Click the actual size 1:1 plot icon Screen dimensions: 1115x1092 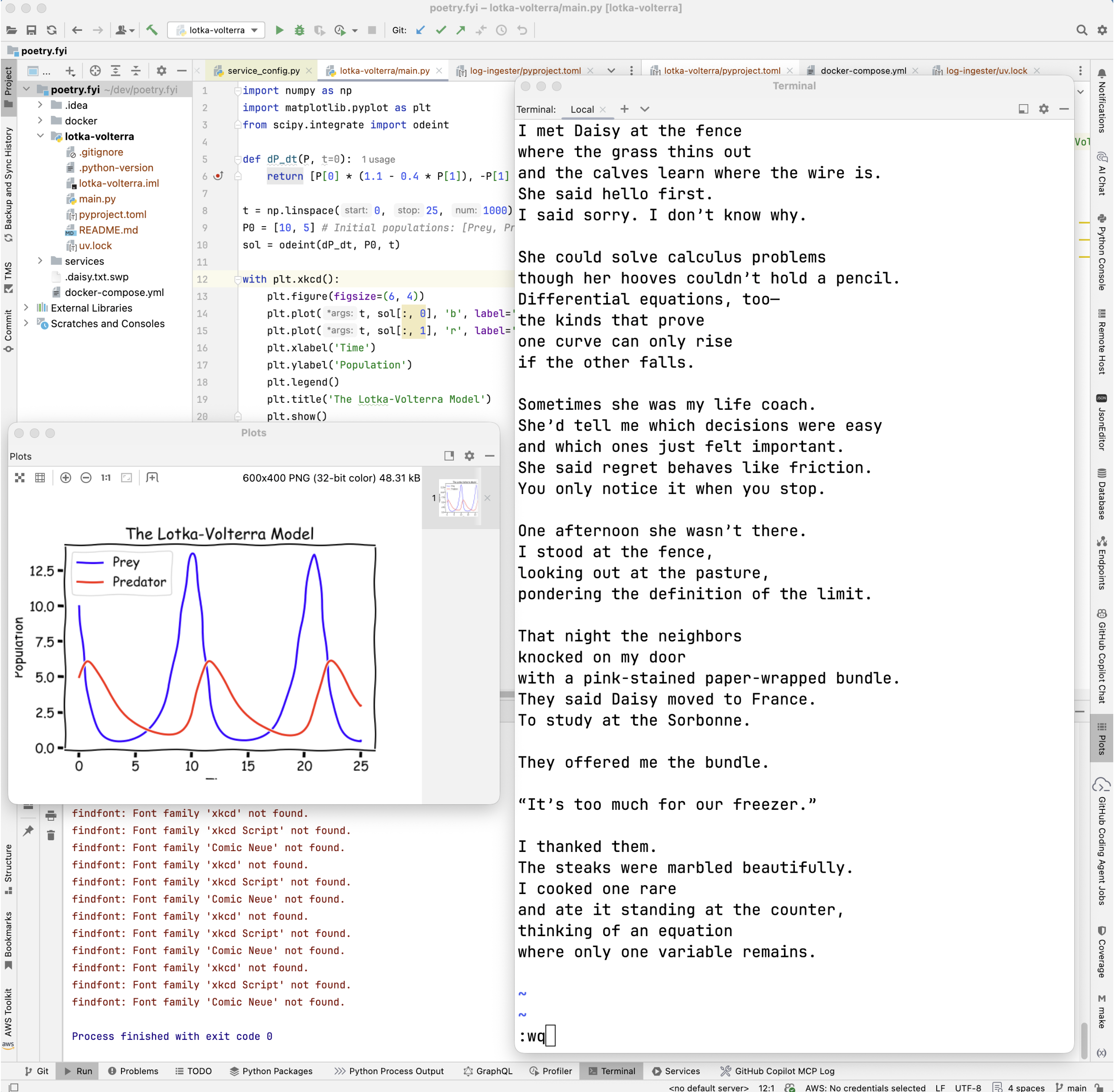tap(105, 478)
